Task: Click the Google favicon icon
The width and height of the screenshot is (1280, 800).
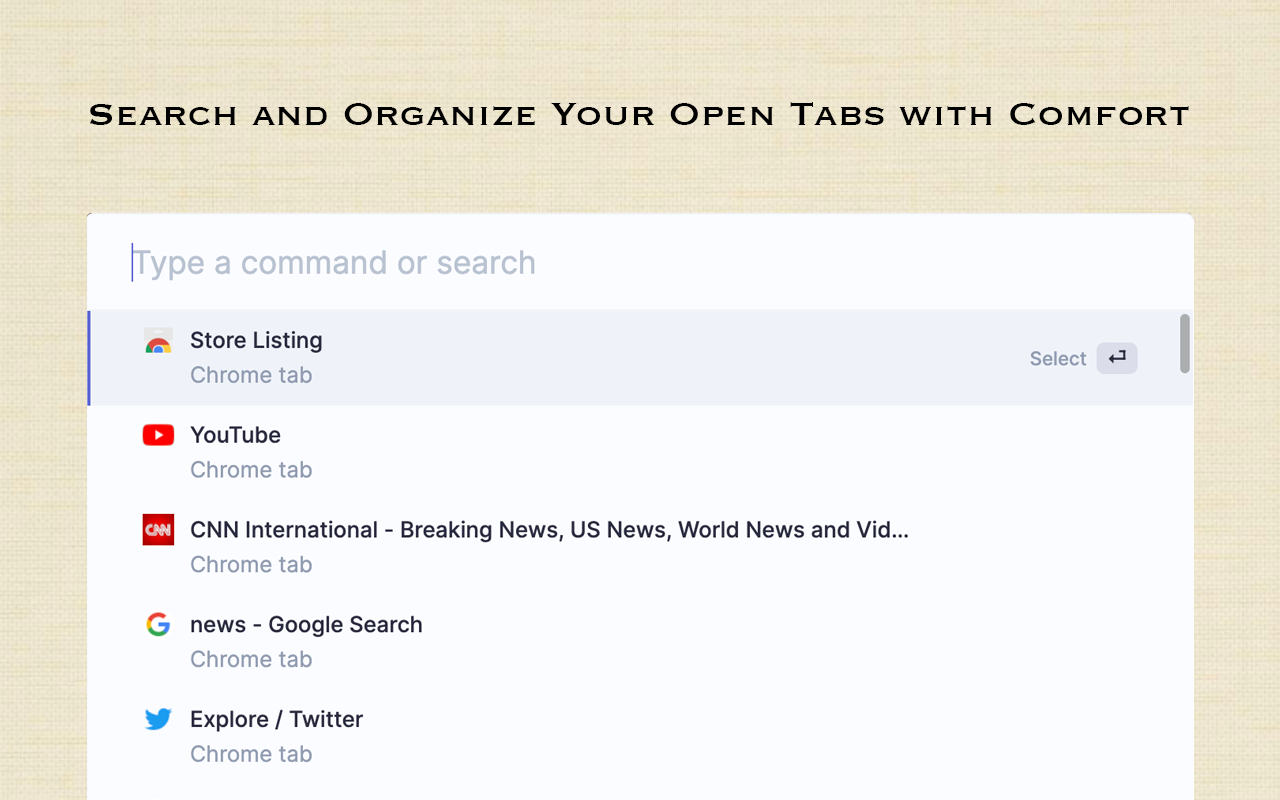Action: click(158, 625)
